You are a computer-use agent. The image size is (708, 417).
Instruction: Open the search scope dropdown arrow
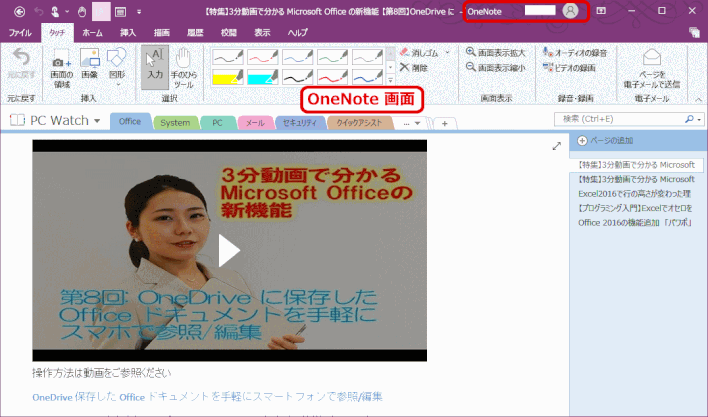click(699, 119)
